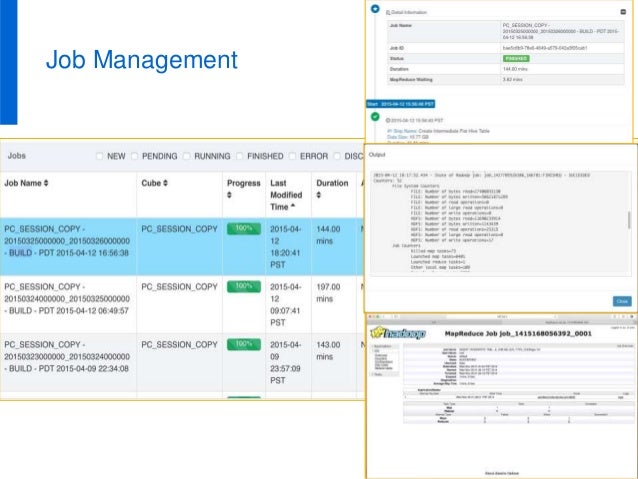Select job built PDT 2015-04-12 06:49:57
638x479 pixels.
click(67, 299)
